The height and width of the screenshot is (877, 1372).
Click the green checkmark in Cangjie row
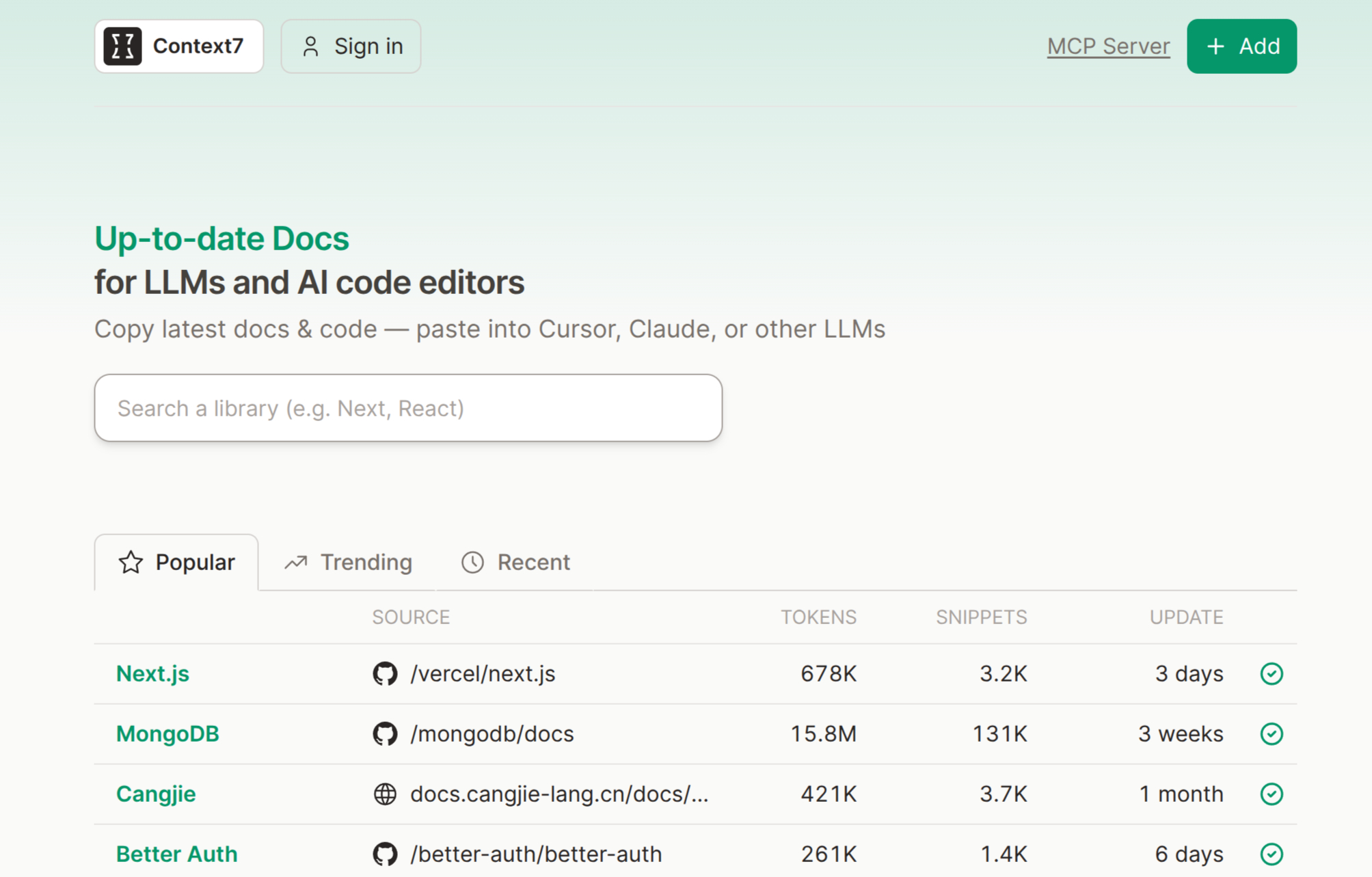(1271, 794)
